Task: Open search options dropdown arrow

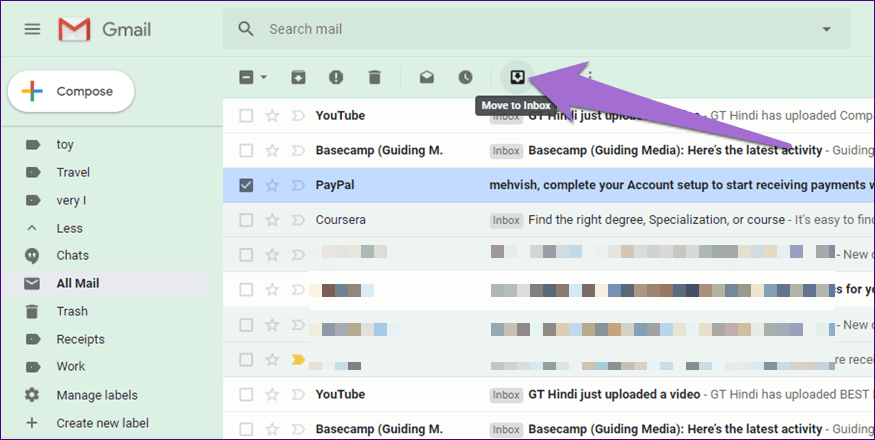Action: [826, 29]
